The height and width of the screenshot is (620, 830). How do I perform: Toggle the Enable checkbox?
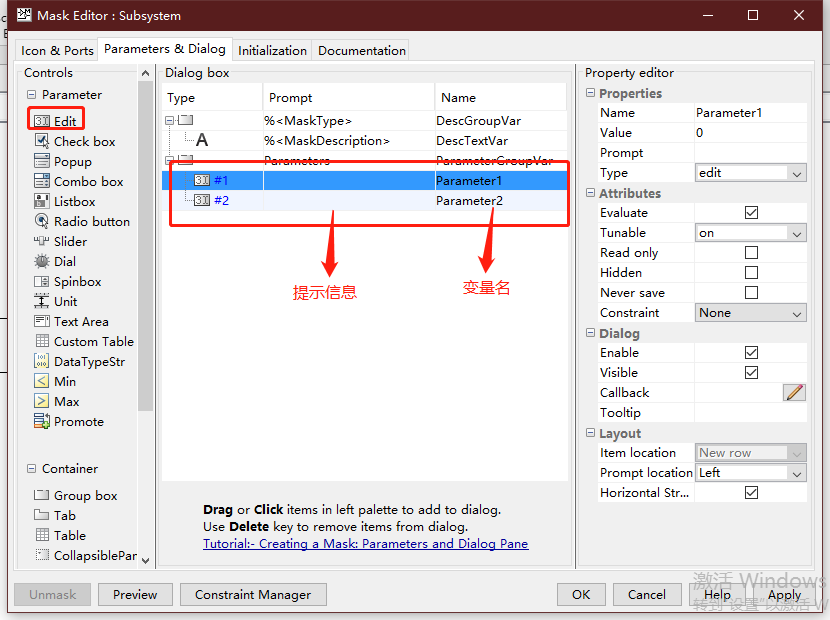click(751, 353)
